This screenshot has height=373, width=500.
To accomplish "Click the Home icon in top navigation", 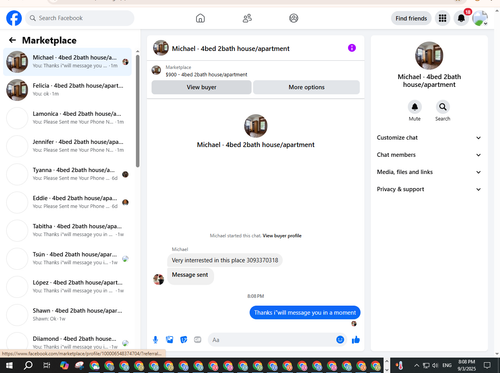I will coord(200,18).
